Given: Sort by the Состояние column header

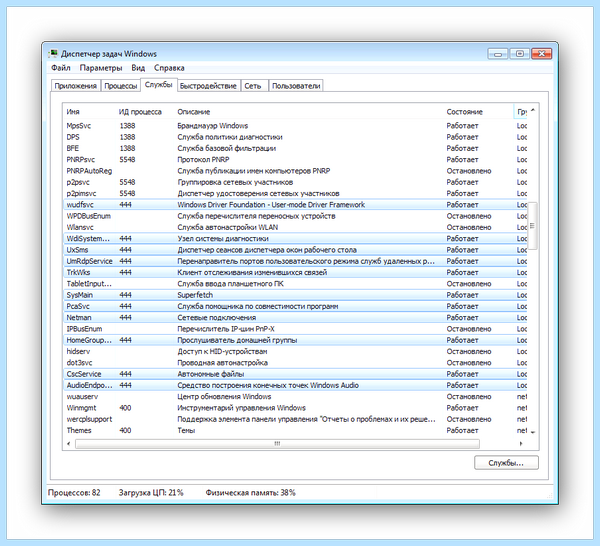Looking at the screenshot, I should 478,112.
